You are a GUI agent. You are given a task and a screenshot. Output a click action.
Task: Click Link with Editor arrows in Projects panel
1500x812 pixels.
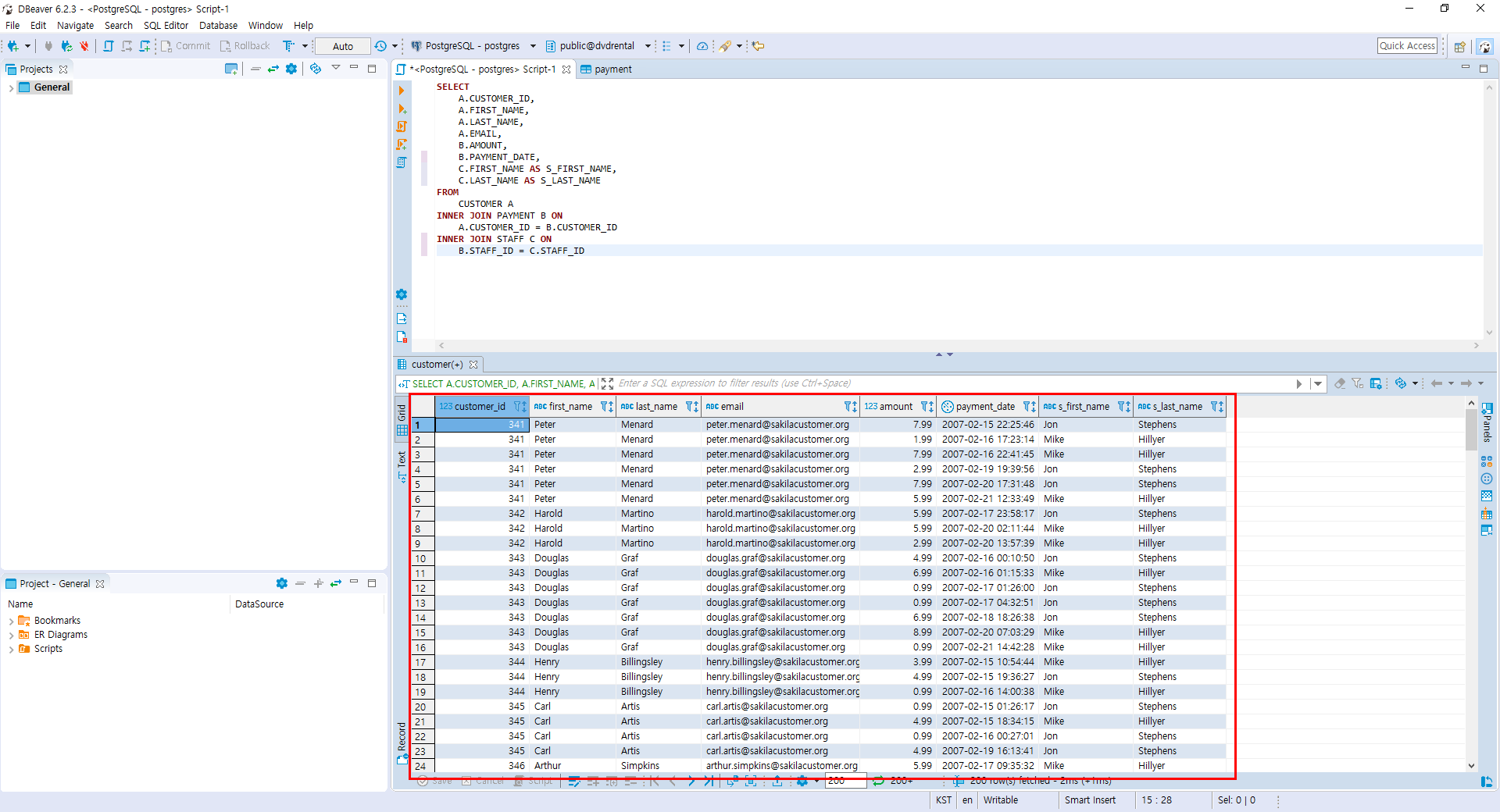tap(273, 69)
